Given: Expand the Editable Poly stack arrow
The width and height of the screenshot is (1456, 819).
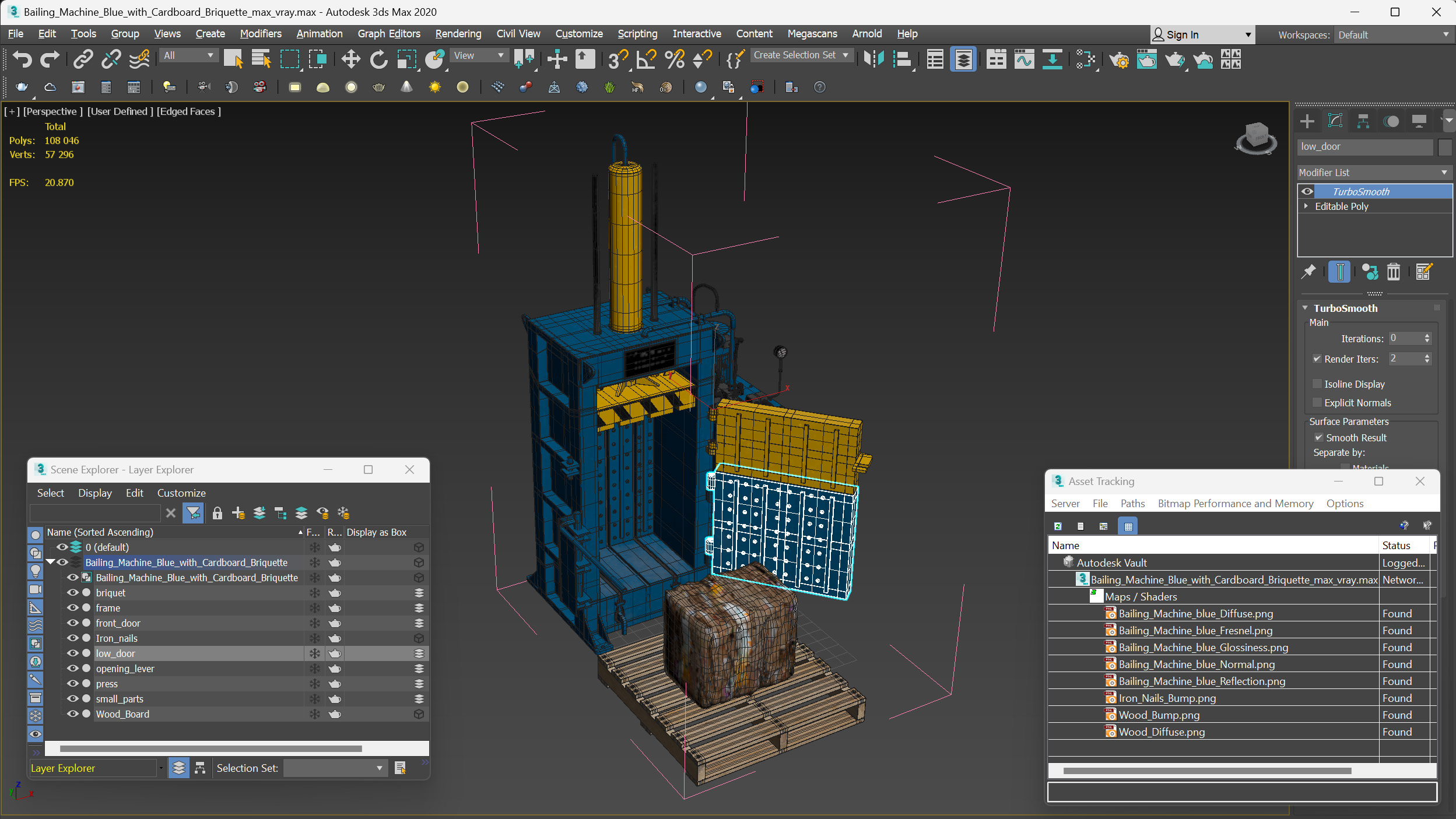Looking at the screenshot, I should pos(1306,206).
